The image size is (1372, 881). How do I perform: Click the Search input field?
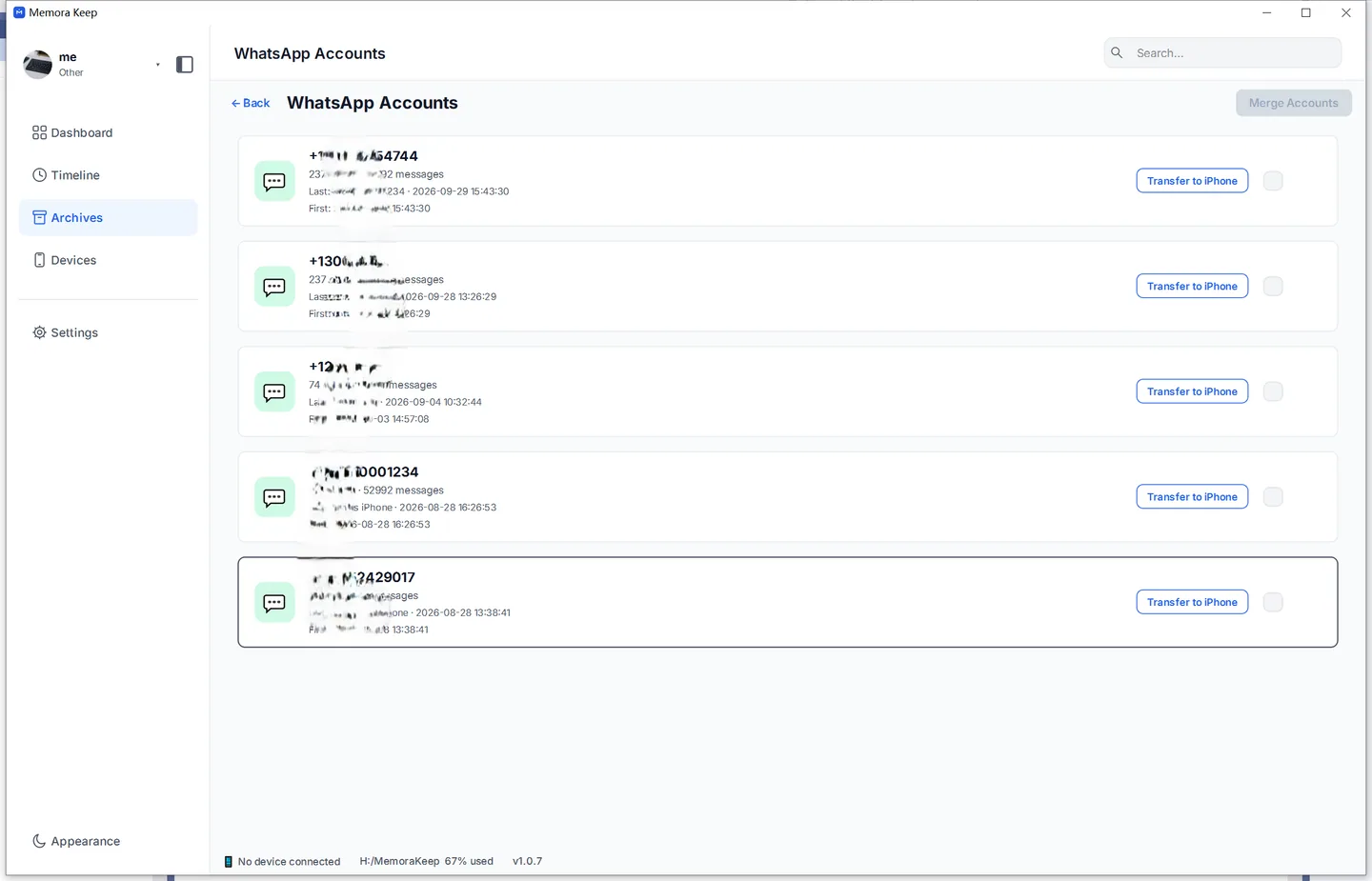(1222, 52)
